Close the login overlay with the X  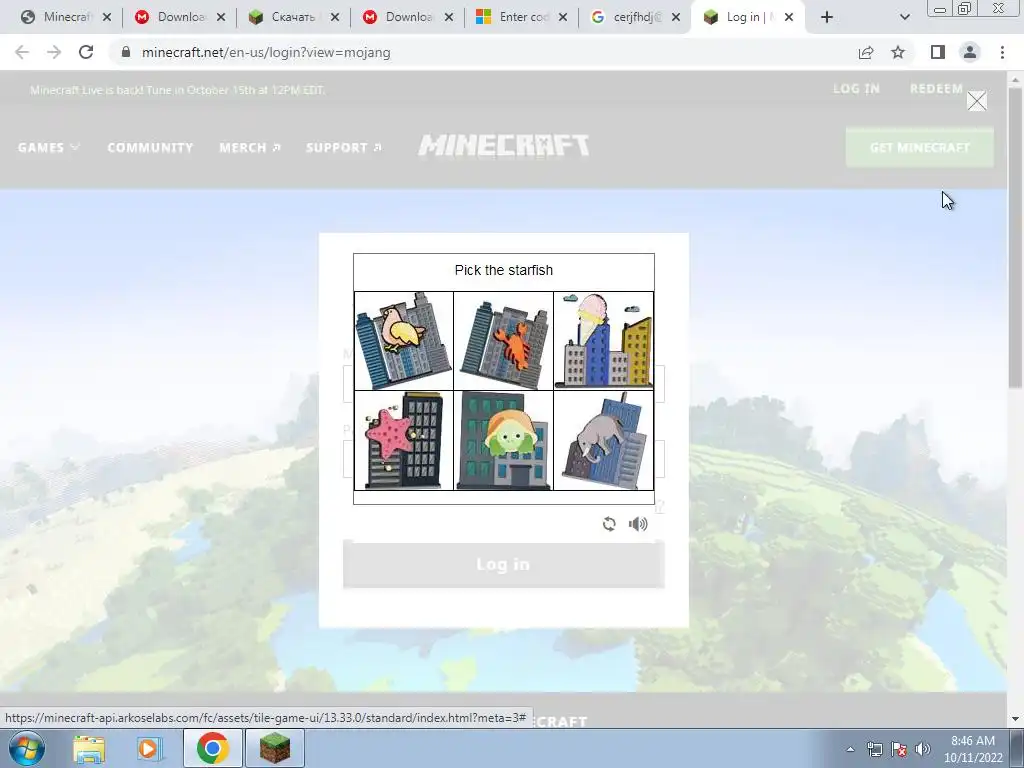coord(976,101)
